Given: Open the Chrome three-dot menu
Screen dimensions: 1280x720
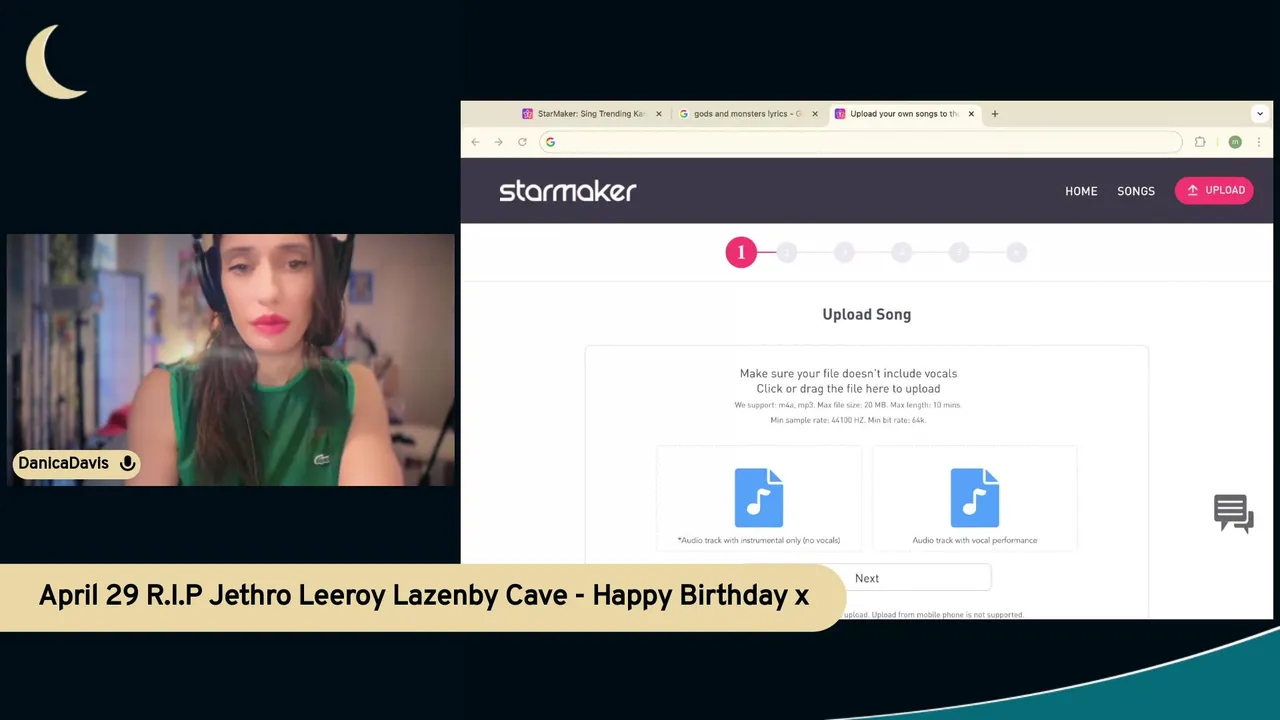Looking at the screenshot, I should tap(1258, 142).
